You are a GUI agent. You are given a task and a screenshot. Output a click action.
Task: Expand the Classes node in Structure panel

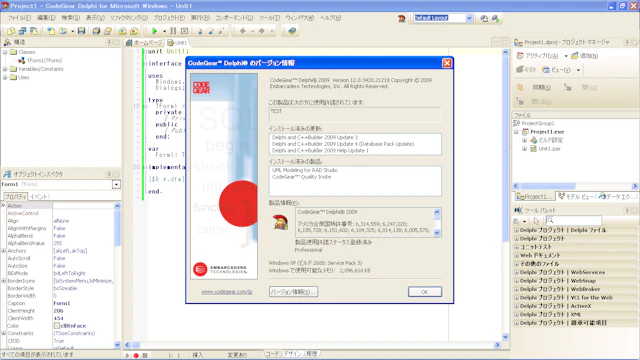tap(5, 52)
